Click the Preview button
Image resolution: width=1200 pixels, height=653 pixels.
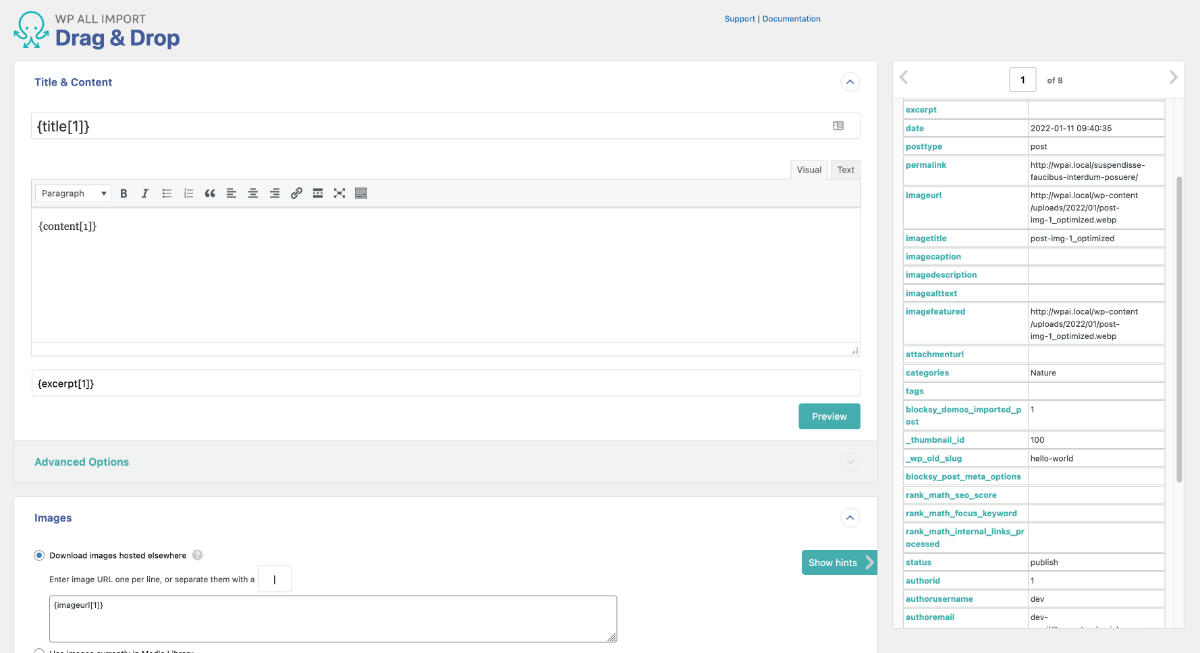point(829,416)
